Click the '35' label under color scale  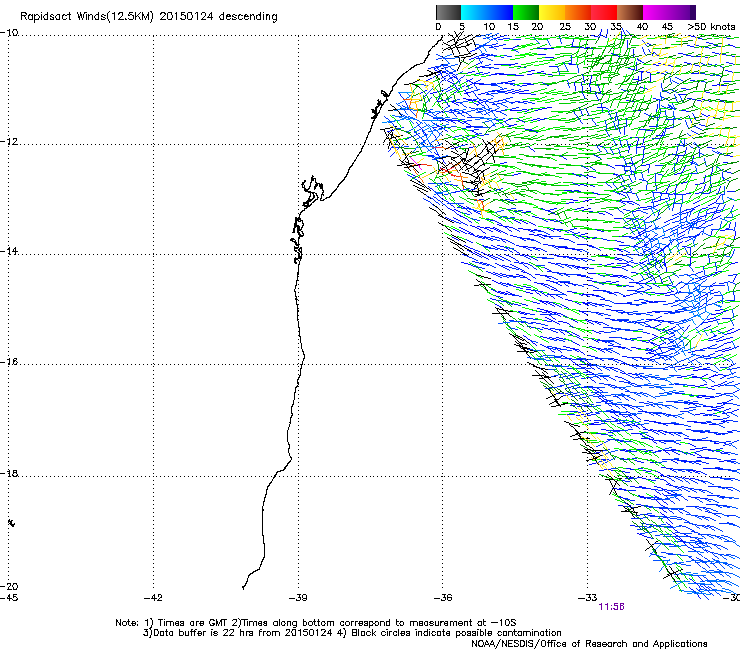tap(616, 27)
